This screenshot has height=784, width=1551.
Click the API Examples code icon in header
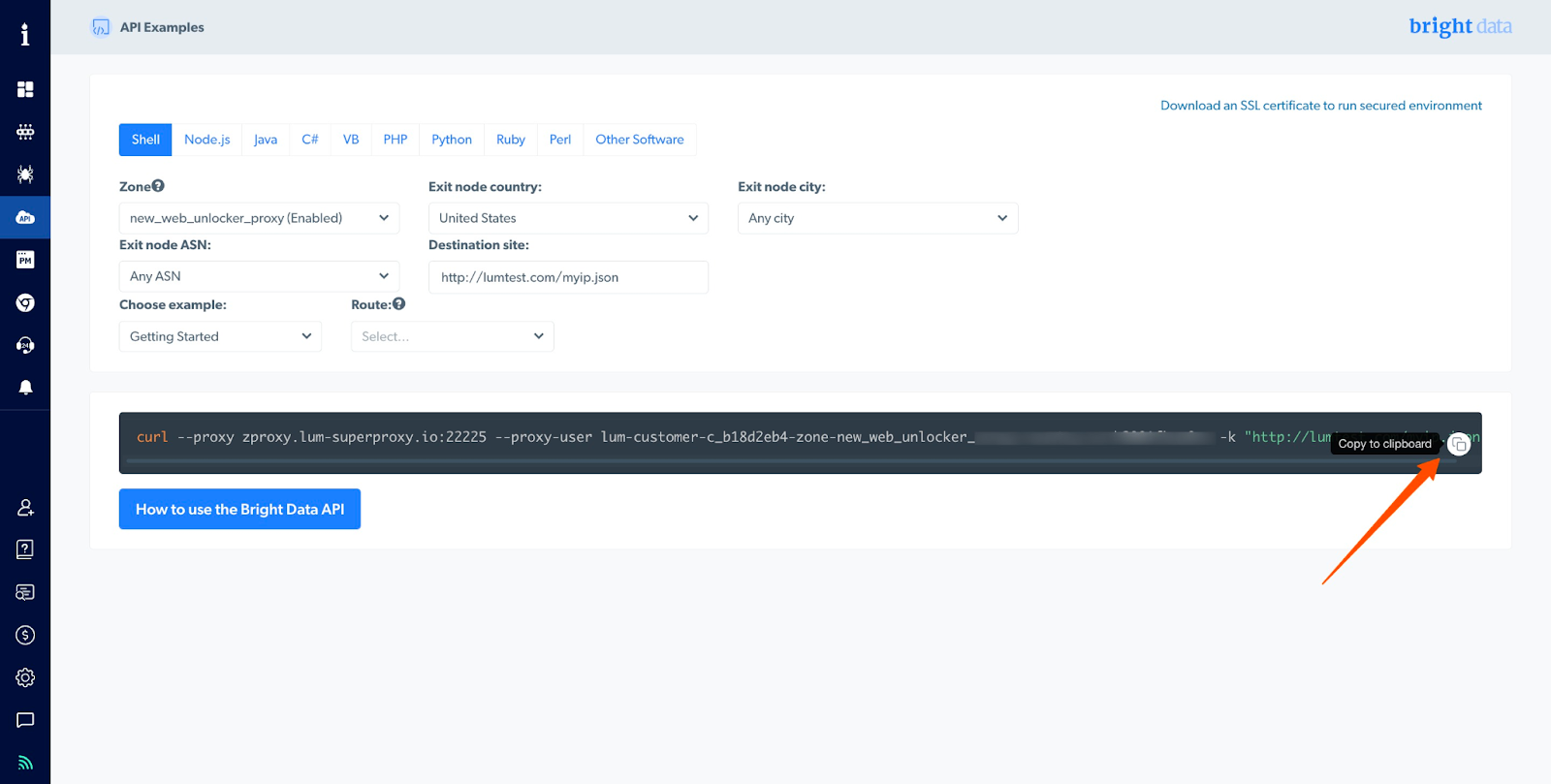[x=101, y=27]
